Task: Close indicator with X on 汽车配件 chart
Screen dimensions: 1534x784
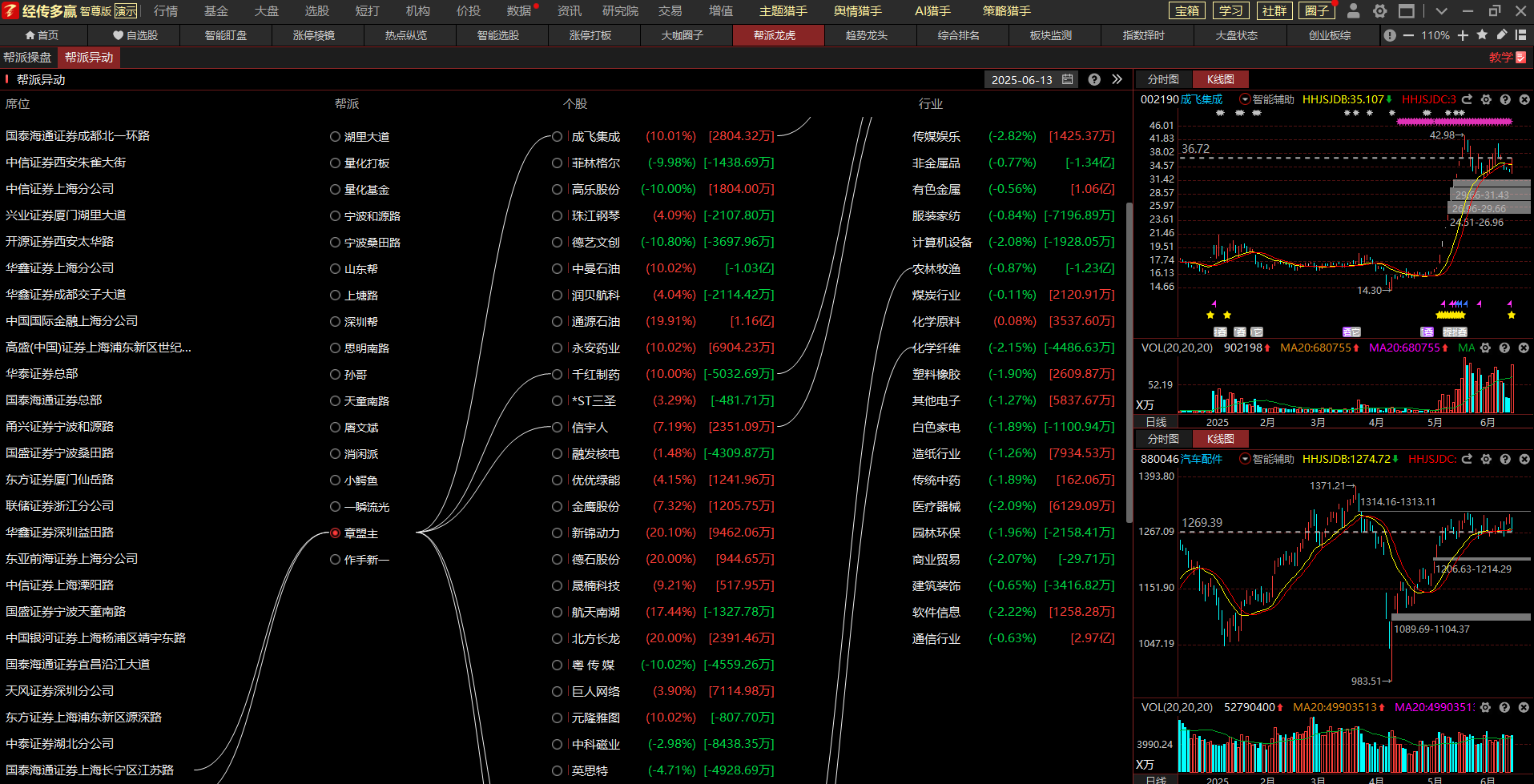Action: tap(1524, 459)
